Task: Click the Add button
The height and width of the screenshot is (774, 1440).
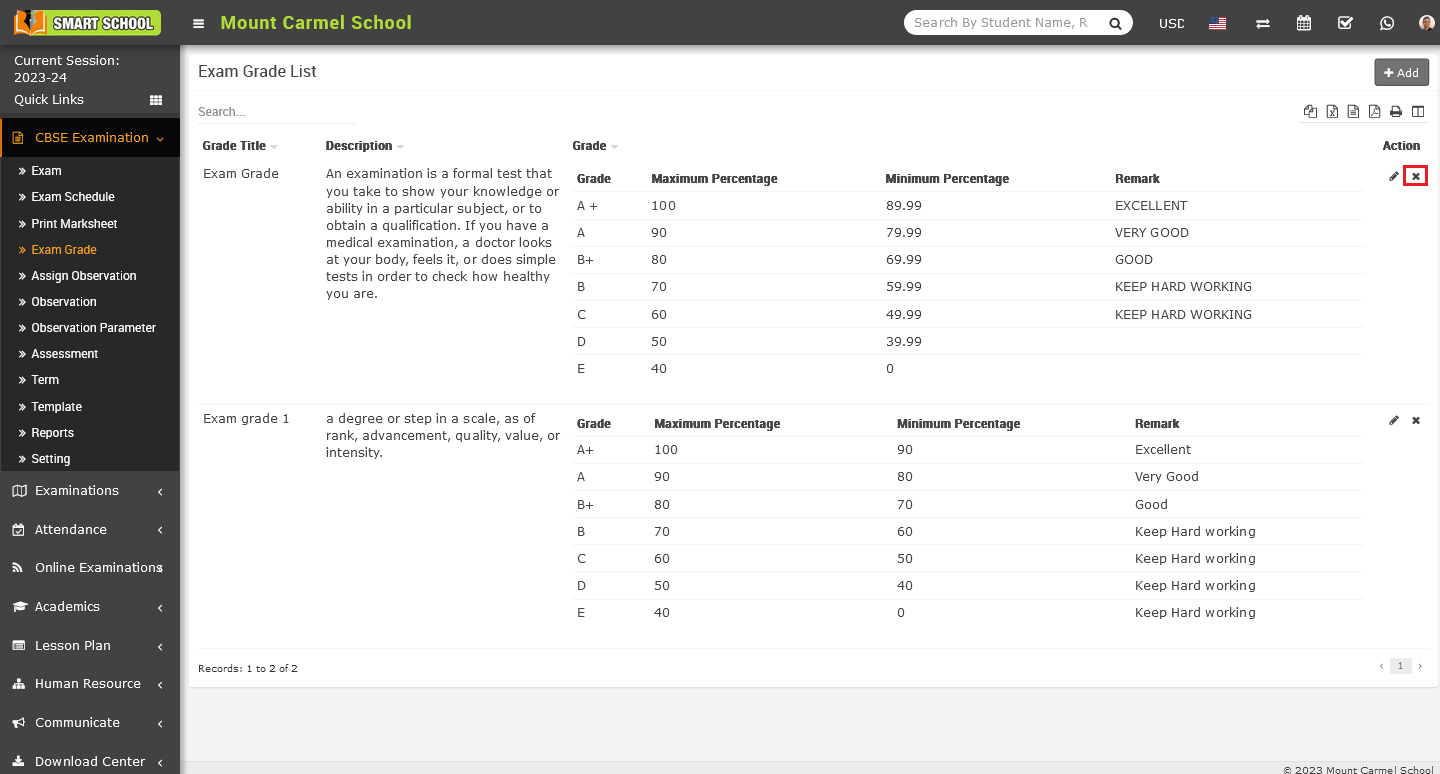Action: pos(1401,72)
